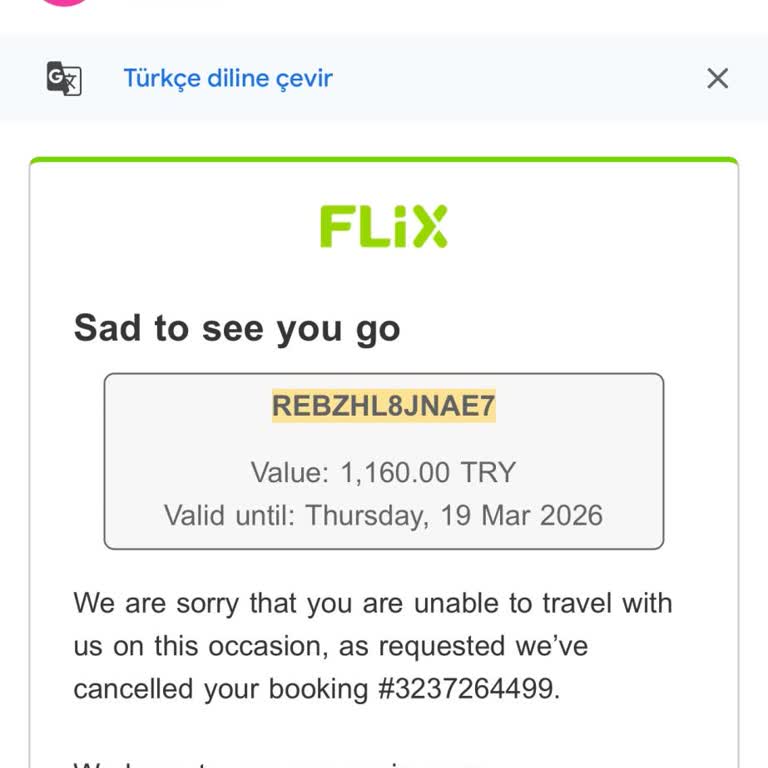Tap the "Türkçe diline çevir" link
Screen dimensions: 768x768
coord(227,78)
